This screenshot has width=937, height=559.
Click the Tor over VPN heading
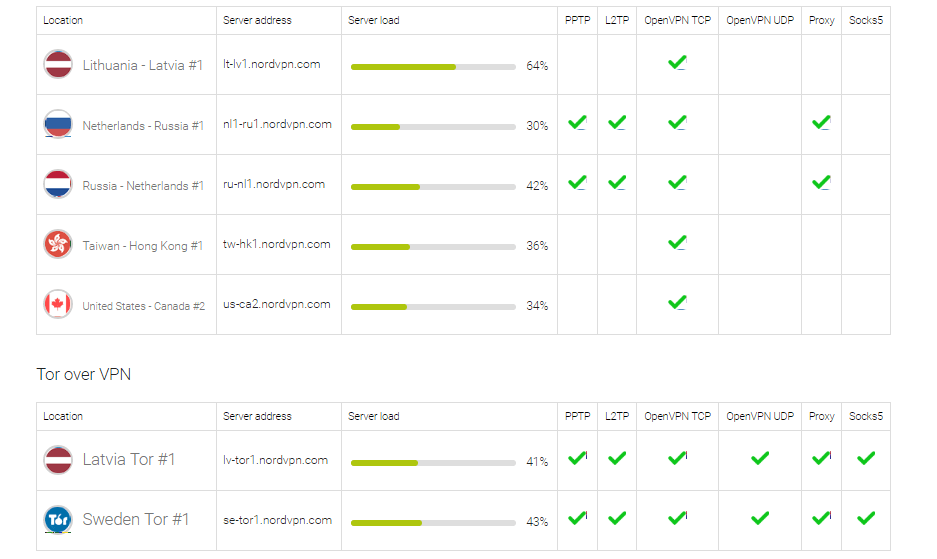click(x=84, y=374)
